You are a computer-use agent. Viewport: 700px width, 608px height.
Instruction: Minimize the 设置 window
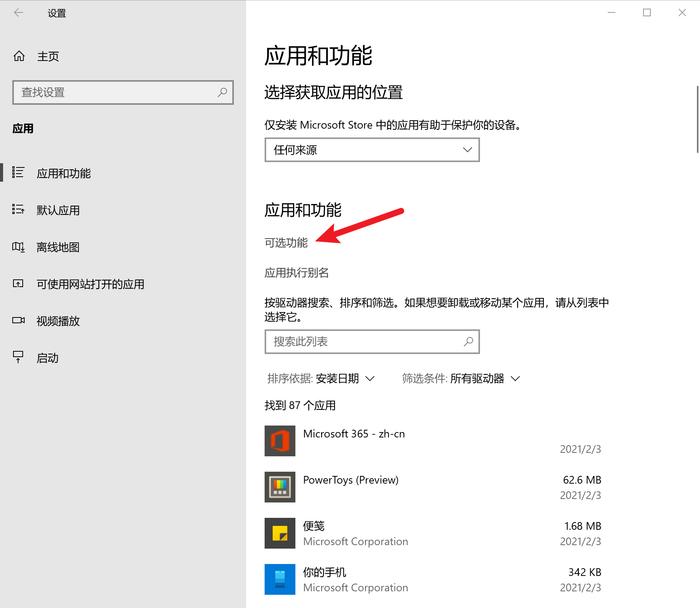point(612,12)
